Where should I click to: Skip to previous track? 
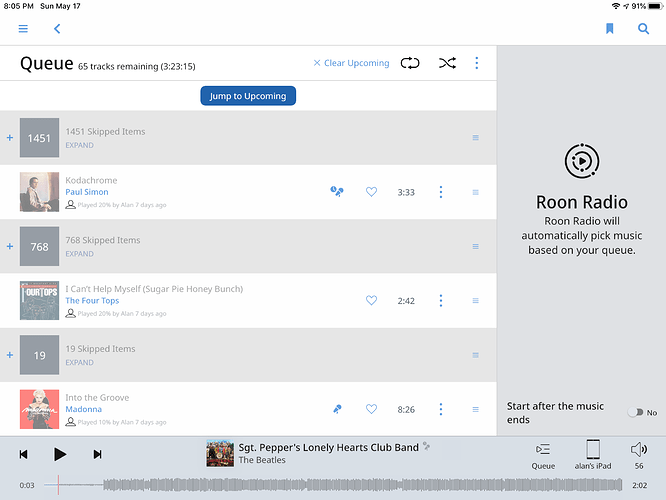pyautogui.click(x=23, y=455)
